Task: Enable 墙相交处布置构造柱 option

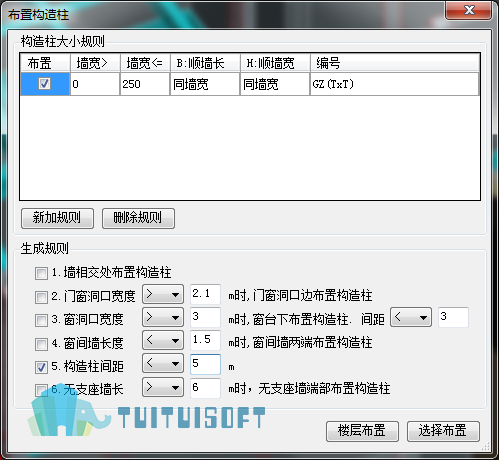Action: point(41,273)
